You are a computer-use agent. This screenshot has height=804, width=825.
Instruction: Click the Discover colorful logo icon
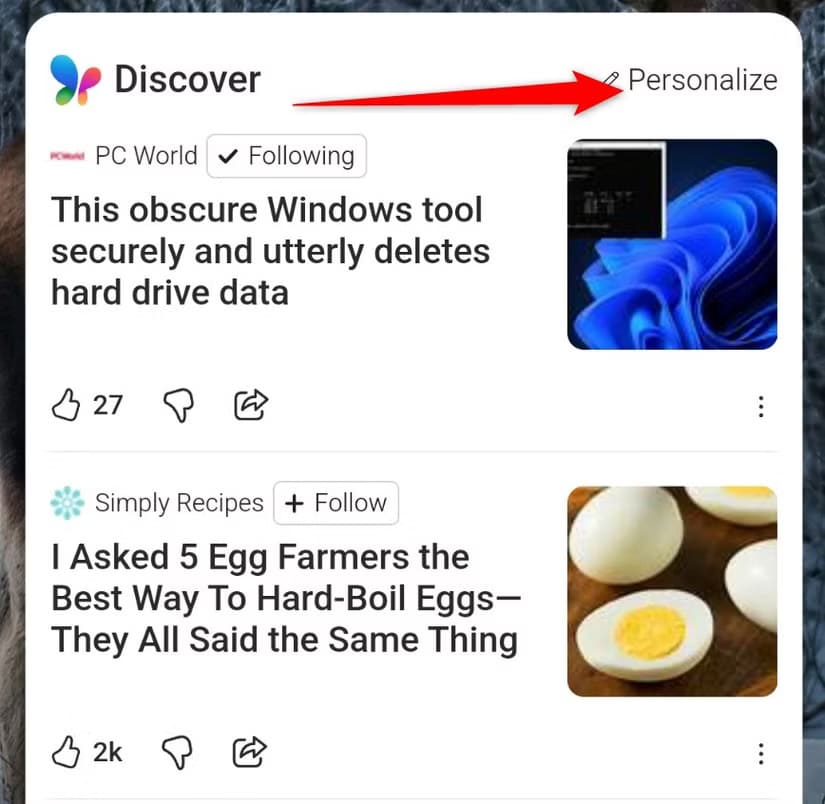tap(76, 80)
